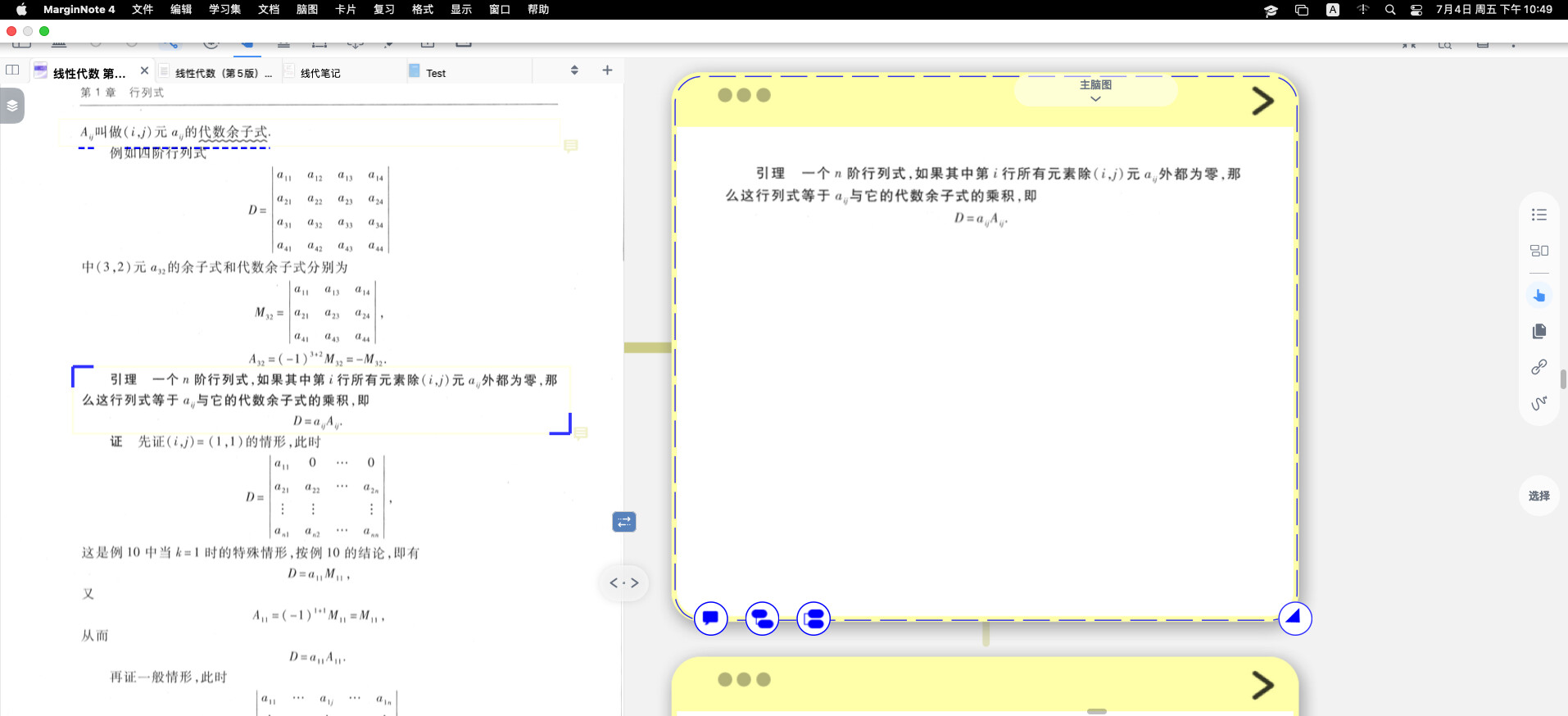This screenshot has height=716, width=1568.
Task: Open the 格式 menu
Action: (x=423, y=9)
